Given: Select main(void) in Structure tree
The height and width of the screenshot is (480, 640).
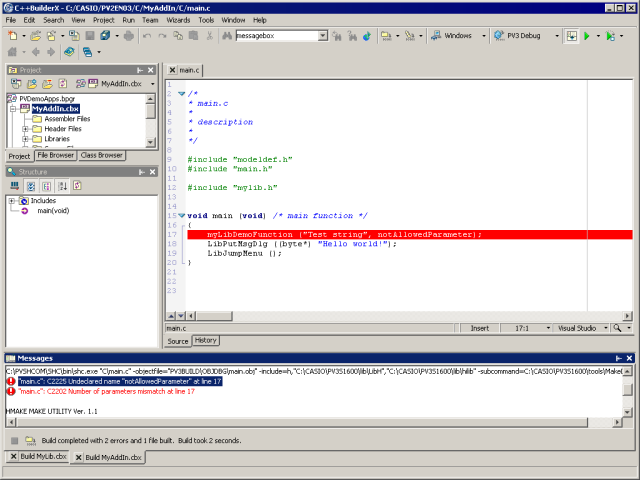Looking at the screenshot, I should click(x=53, y=211).
